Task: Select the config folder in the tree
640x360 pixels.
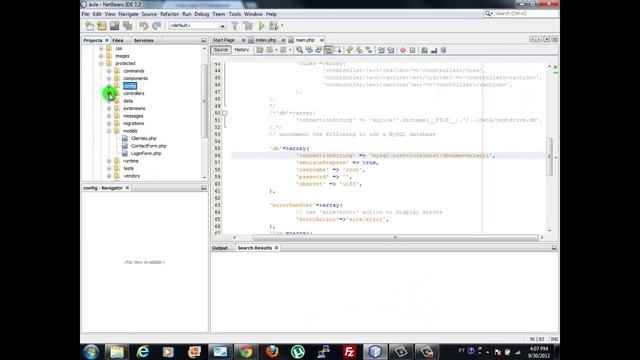Action: tap(130, 86)
